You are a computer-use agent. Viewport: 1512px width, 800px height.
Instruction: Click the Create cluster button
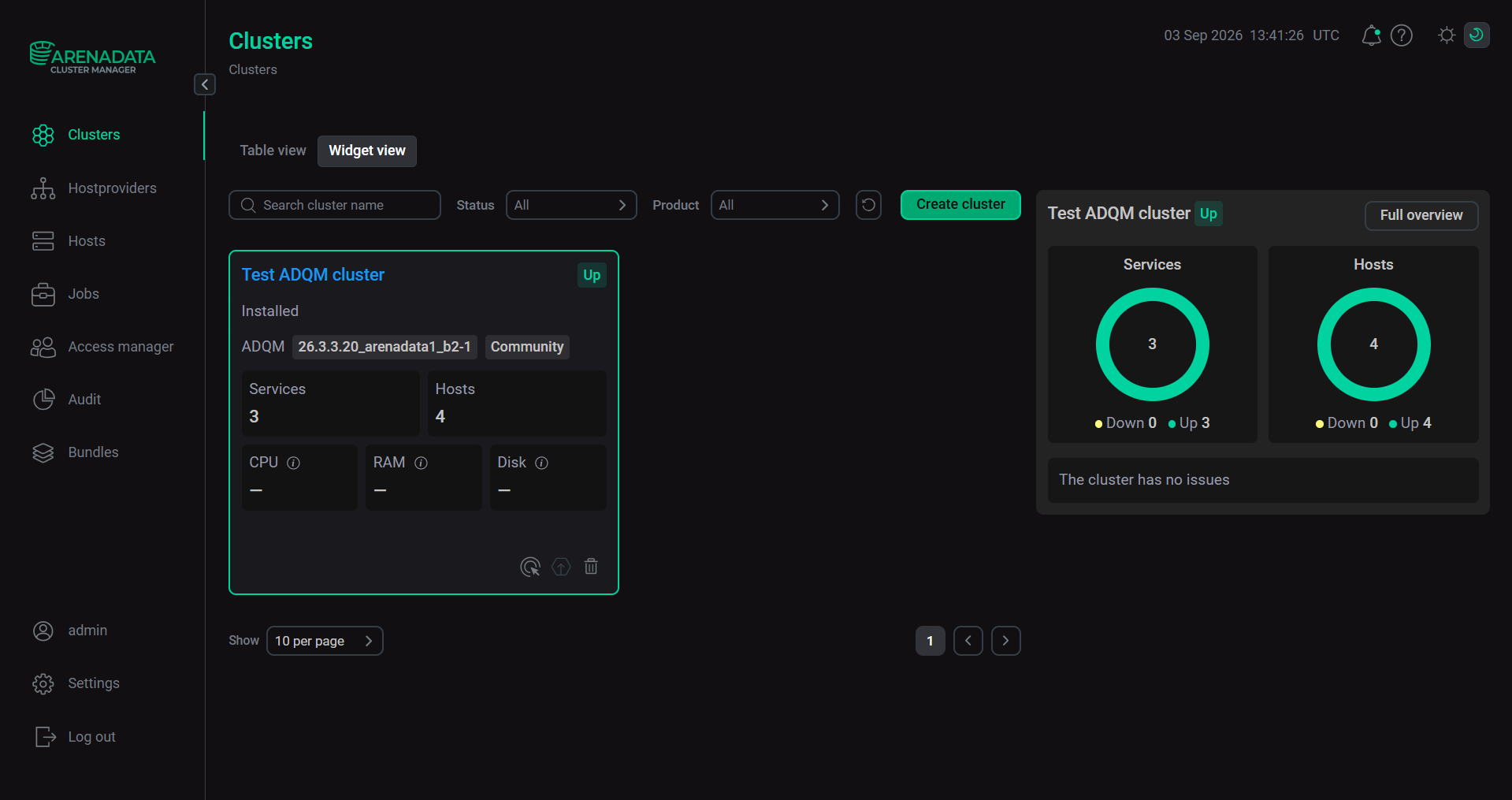(x=960, y=205)
